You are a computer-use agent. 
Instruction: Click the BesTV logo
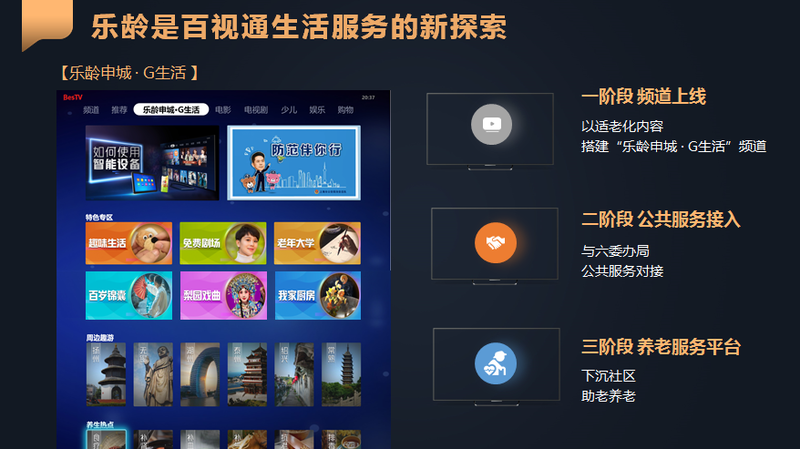pos(73,97)
